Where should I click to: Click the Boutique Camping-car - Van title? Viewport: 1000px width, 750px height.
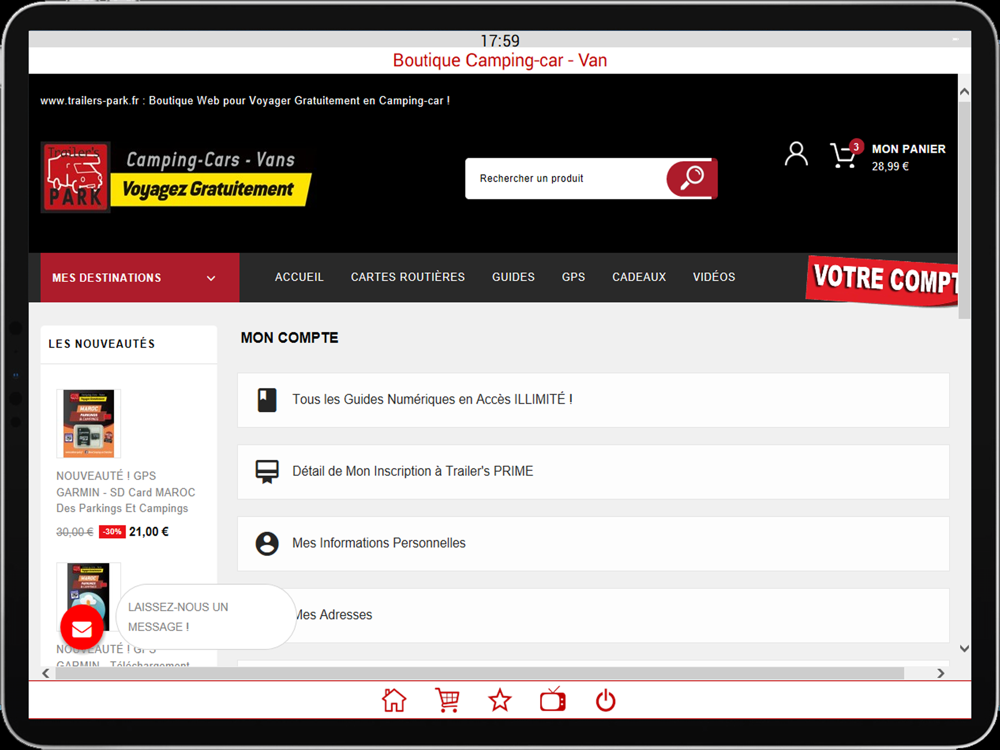pyautogui.click(x=500, y=61)
